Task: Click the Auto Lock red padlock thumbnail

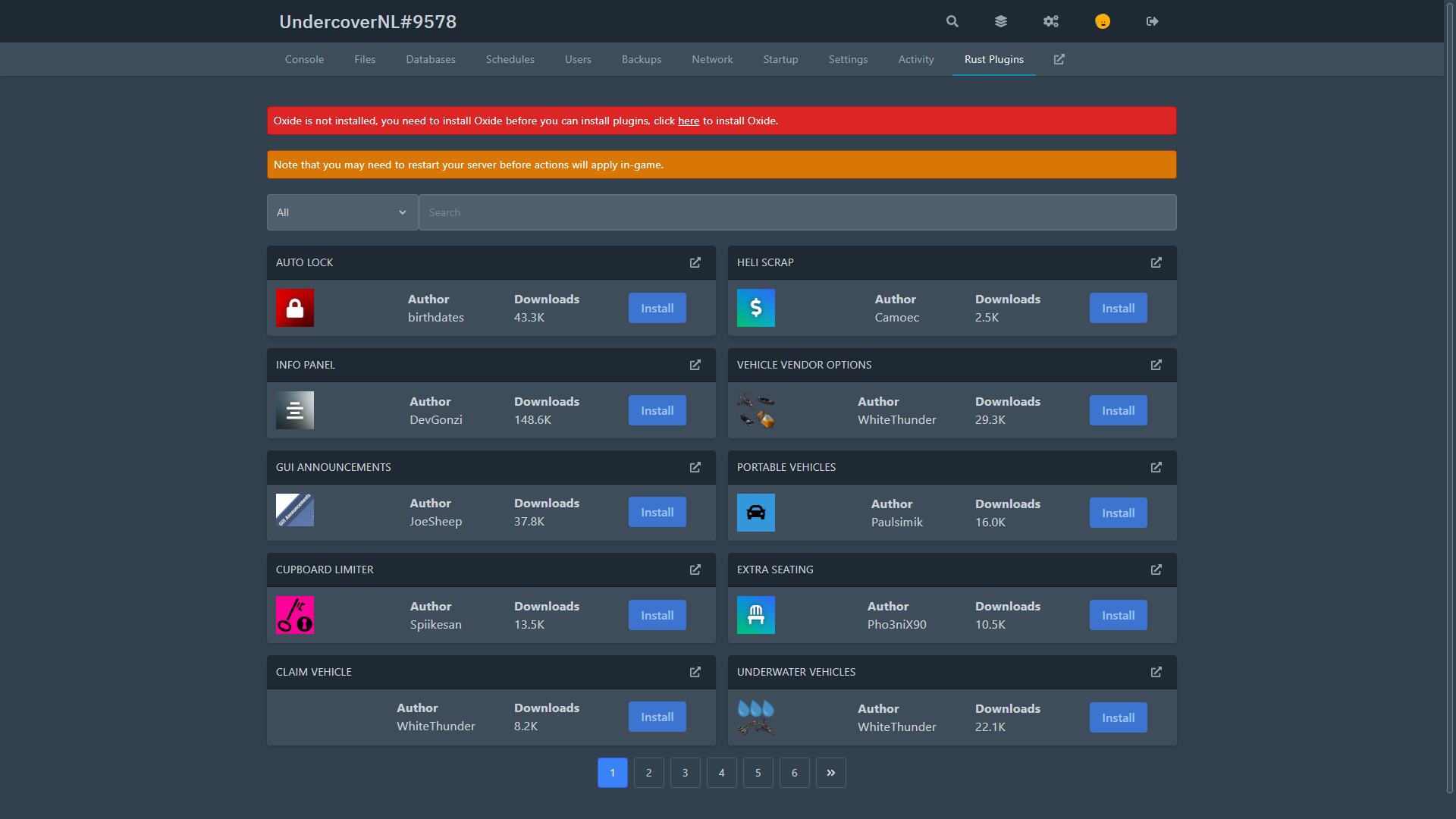Action: pyautogui.click(x=295, y=308)
